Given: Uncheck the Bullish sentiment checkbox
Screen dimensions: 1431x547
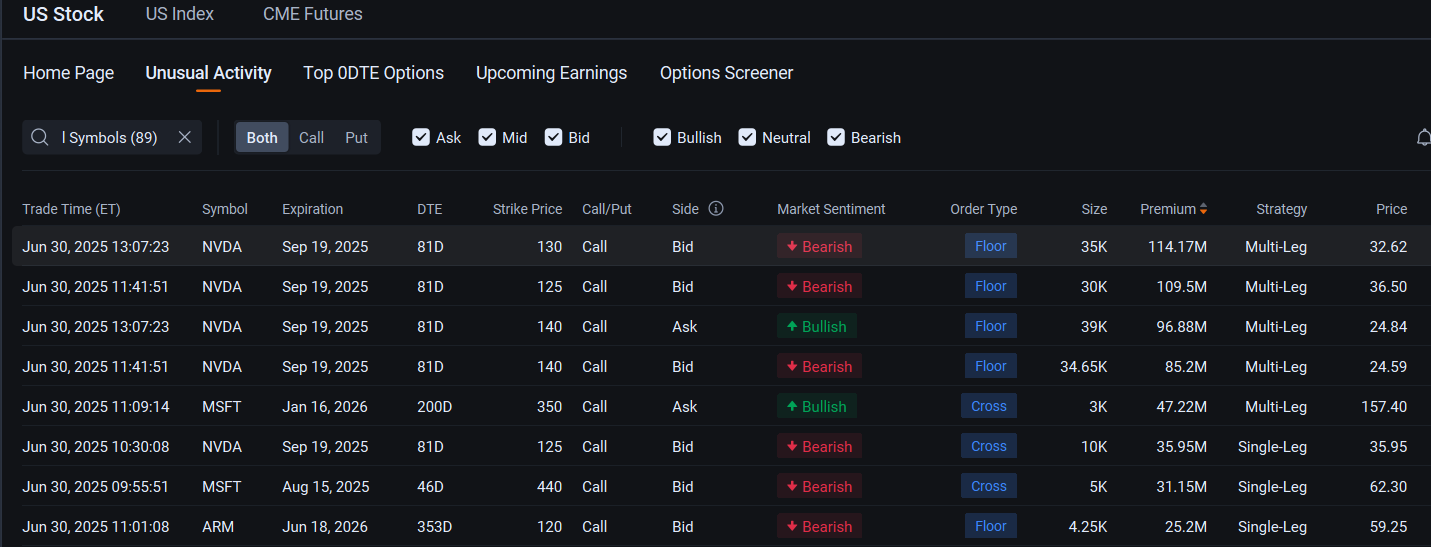Looking at the screenshot, I should click(662, 137).
